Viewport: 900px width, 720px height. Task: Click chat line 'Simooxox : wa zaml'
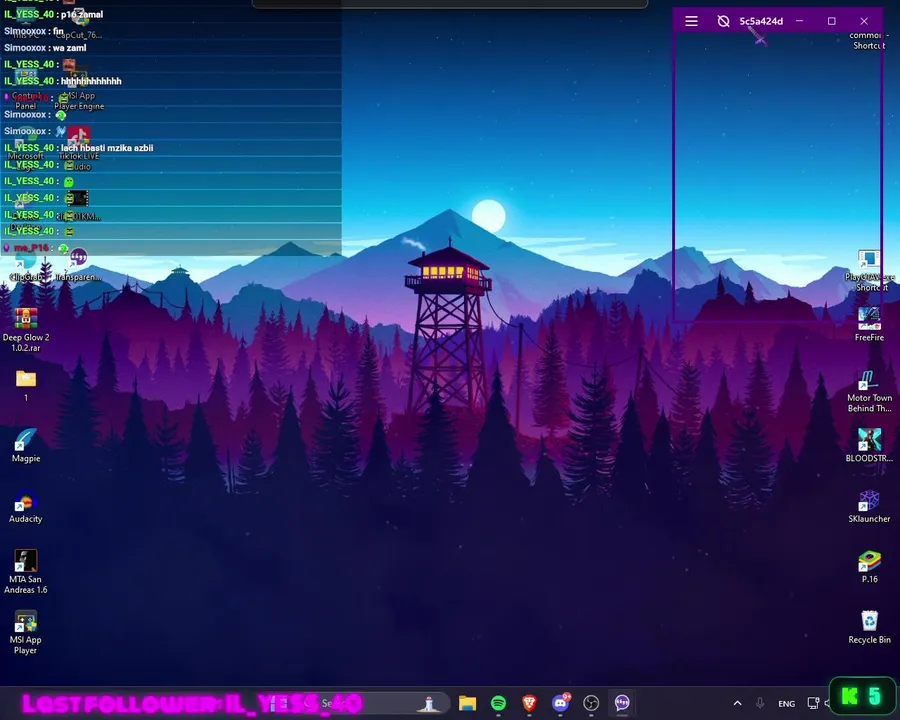pos(45,48)
